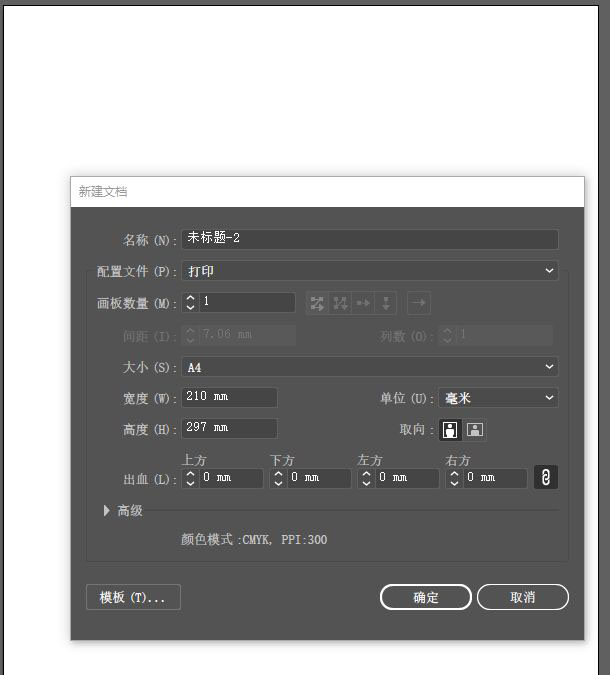Image resolution: width=610 pixels, height=675 pixels.
Task: Click the grid by column artboard layout icon
Action: coord(340,303)
